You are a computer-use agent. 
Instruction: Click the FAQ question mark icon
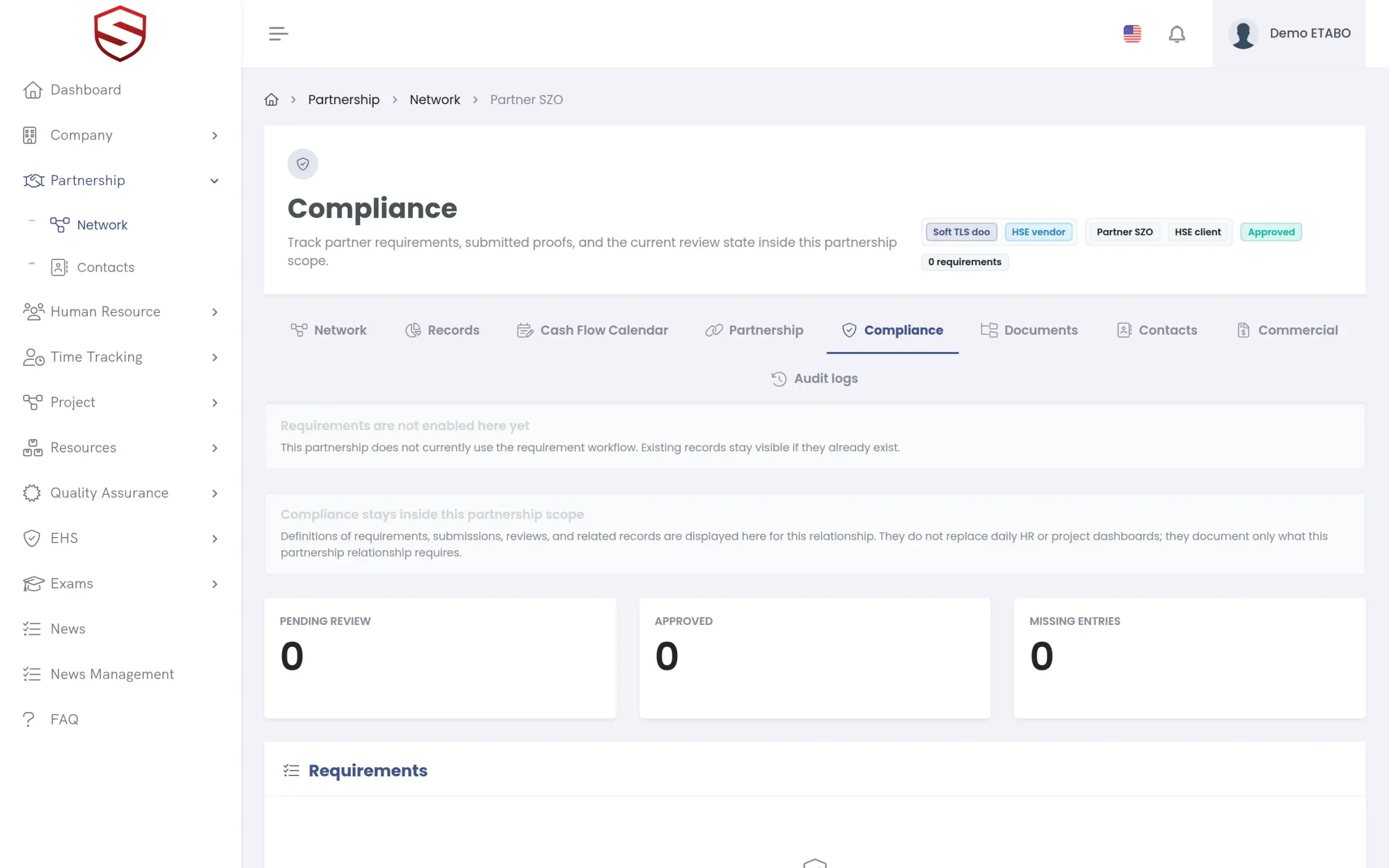(x=29, y=719)
